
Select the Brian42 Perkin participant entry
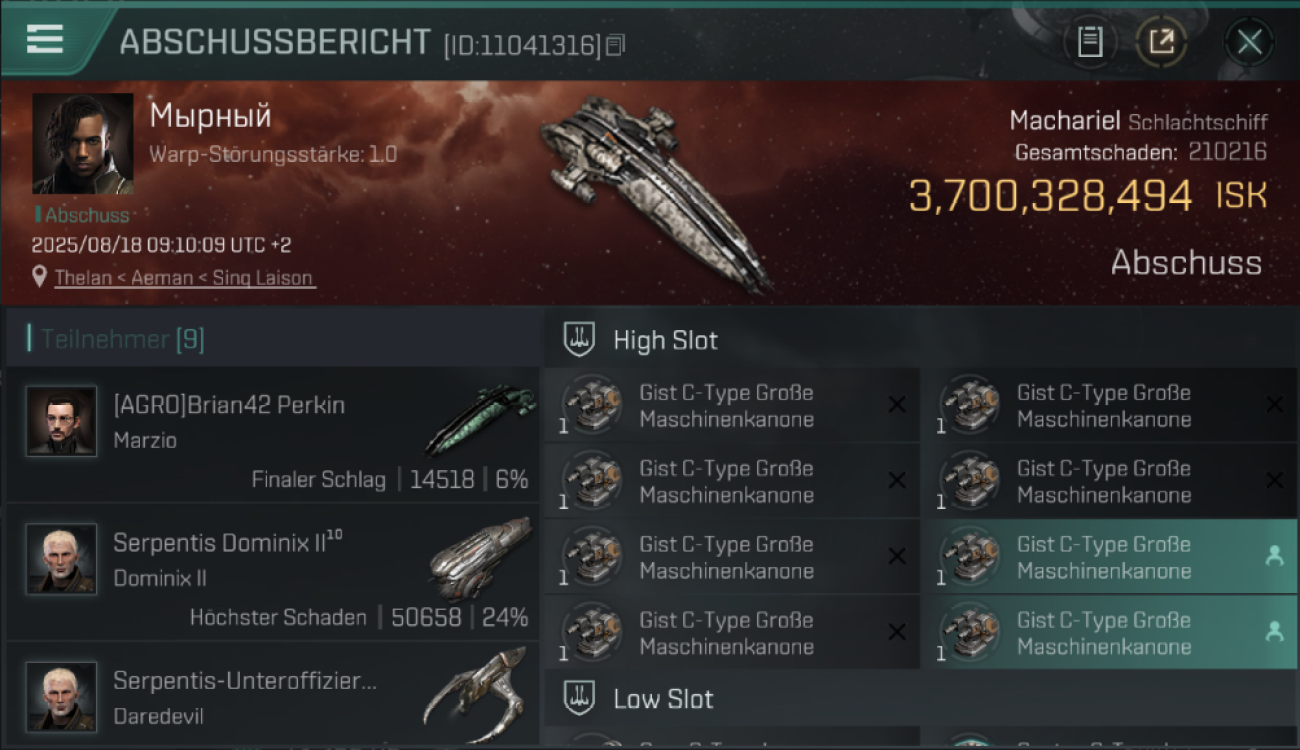point(272,434)
